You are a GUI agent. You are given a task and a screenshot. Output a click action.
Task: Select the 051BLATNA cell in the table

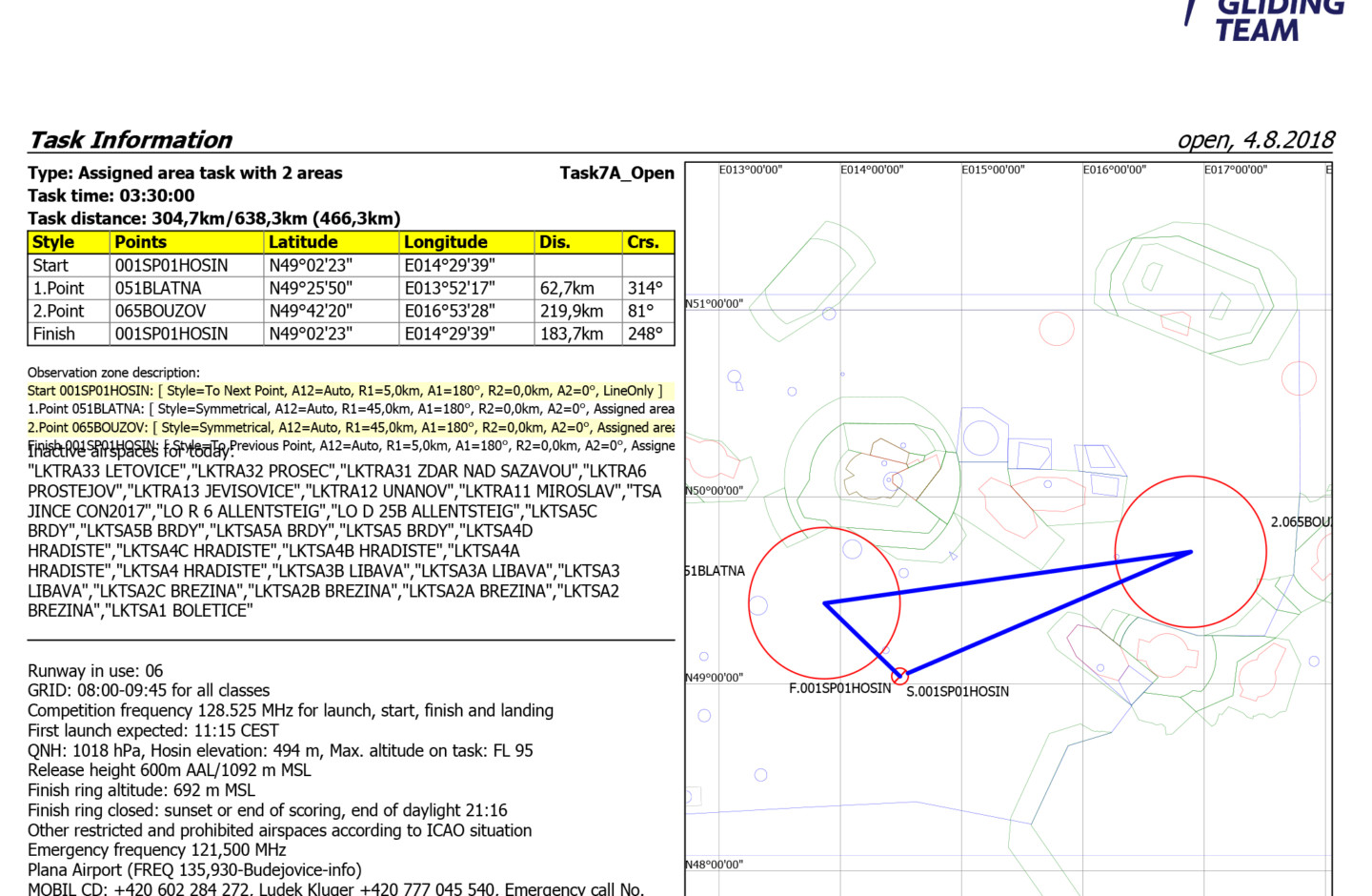(x=158, y=288)
